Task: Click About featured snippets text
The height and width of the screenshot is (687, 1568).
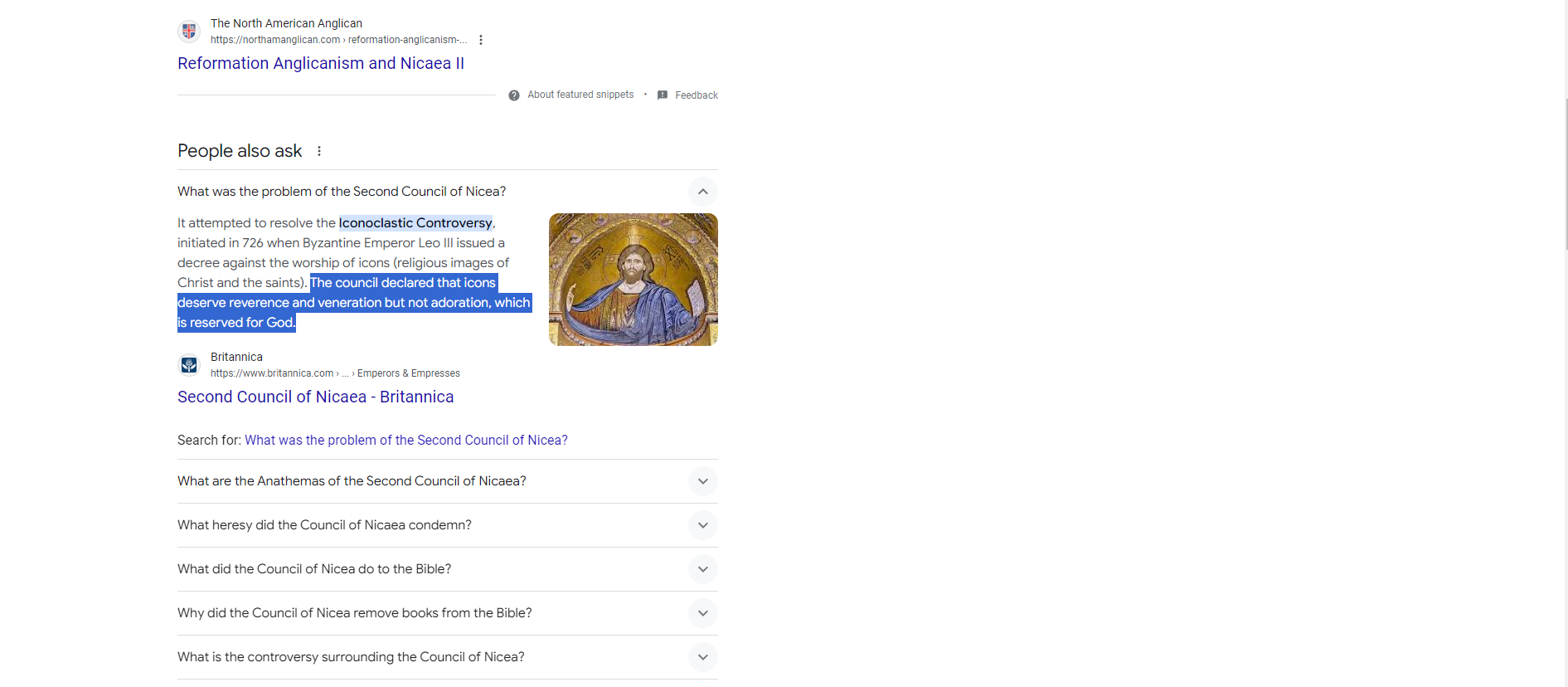Action: click(x=580, y=95)
